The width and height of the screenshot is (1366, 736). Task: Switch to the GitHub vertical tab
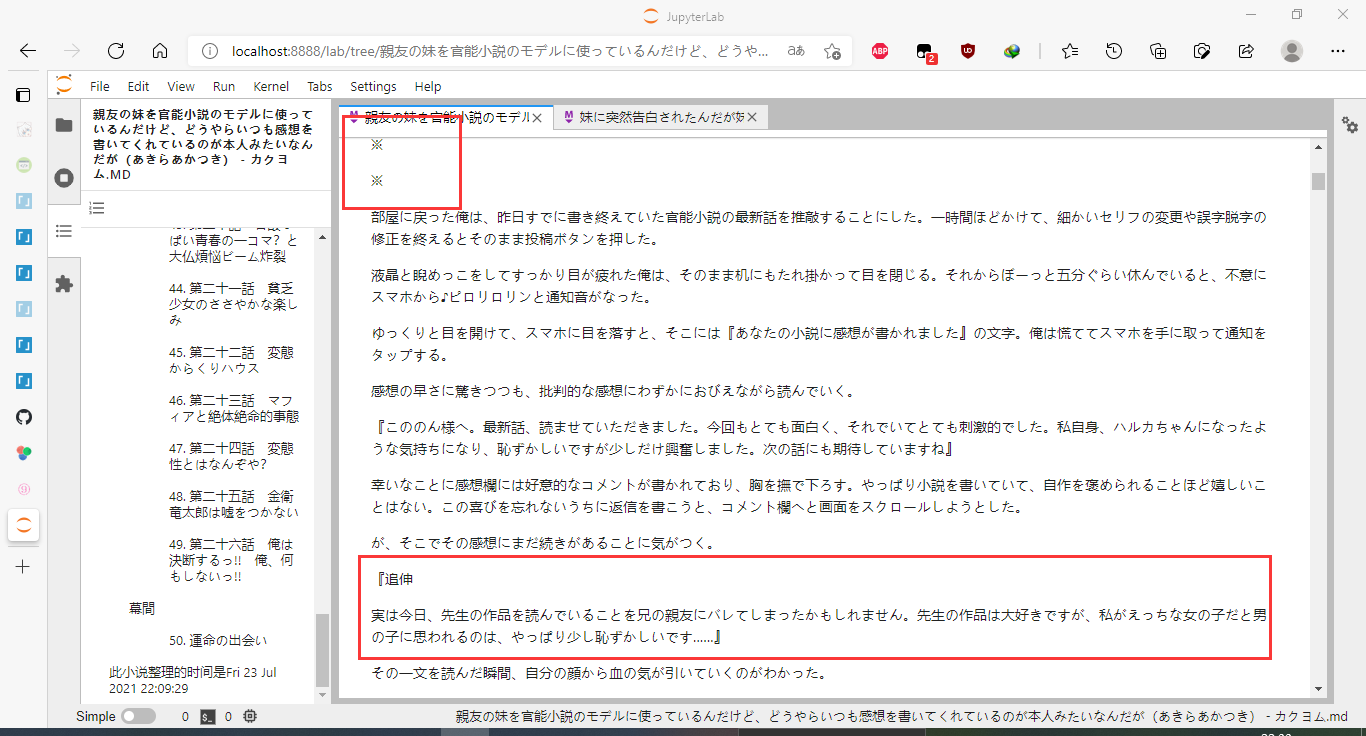tap(23, 416)
